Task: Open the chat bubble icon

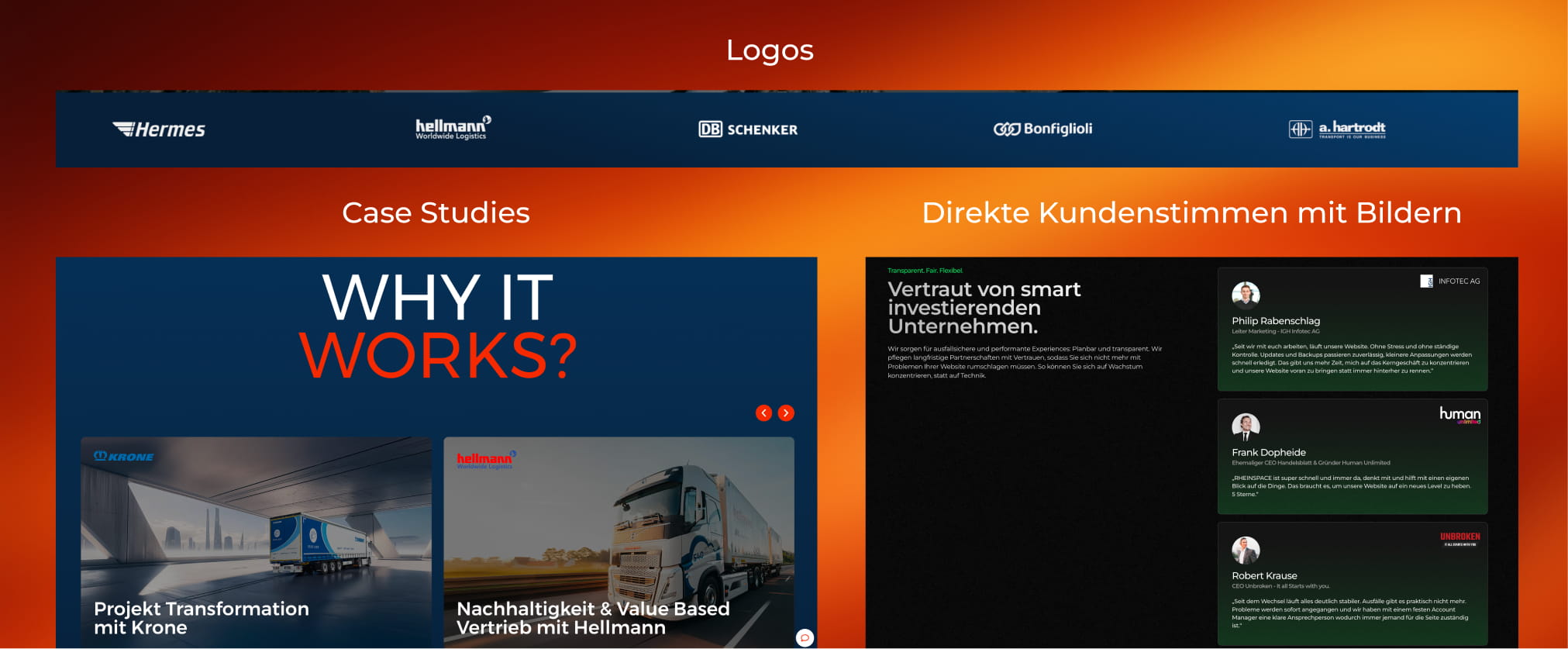Action: [805, 638]
